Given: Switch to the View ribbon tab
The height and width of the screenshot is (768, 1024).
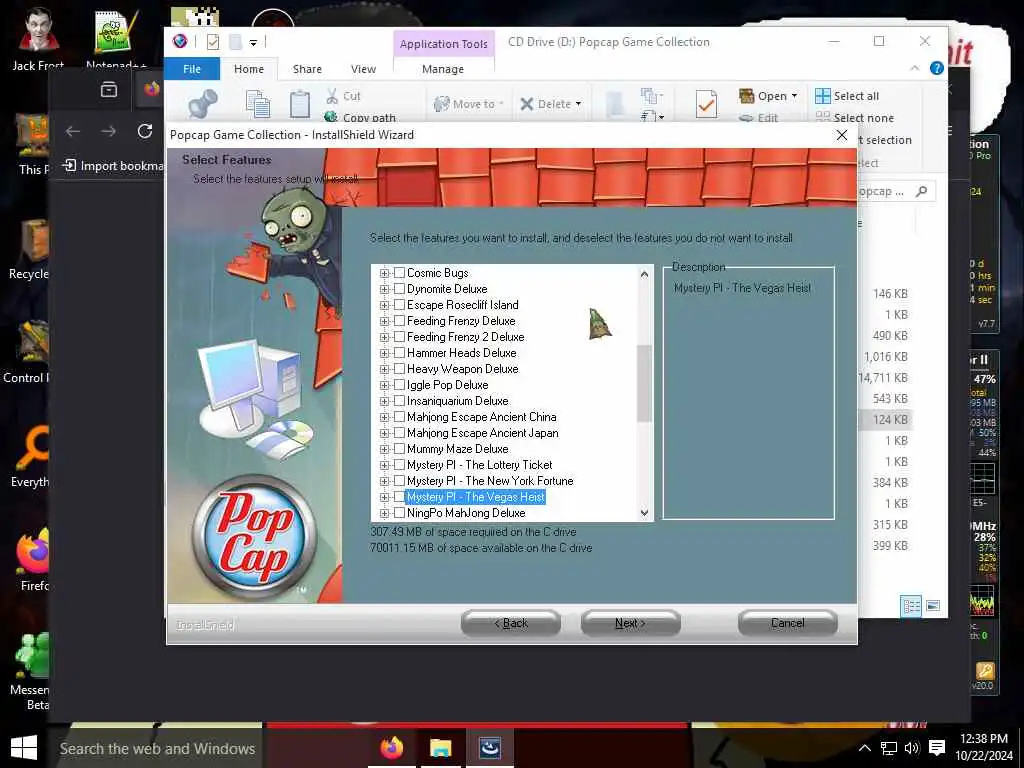Looking at the screenshot, I should click(363, 69).
